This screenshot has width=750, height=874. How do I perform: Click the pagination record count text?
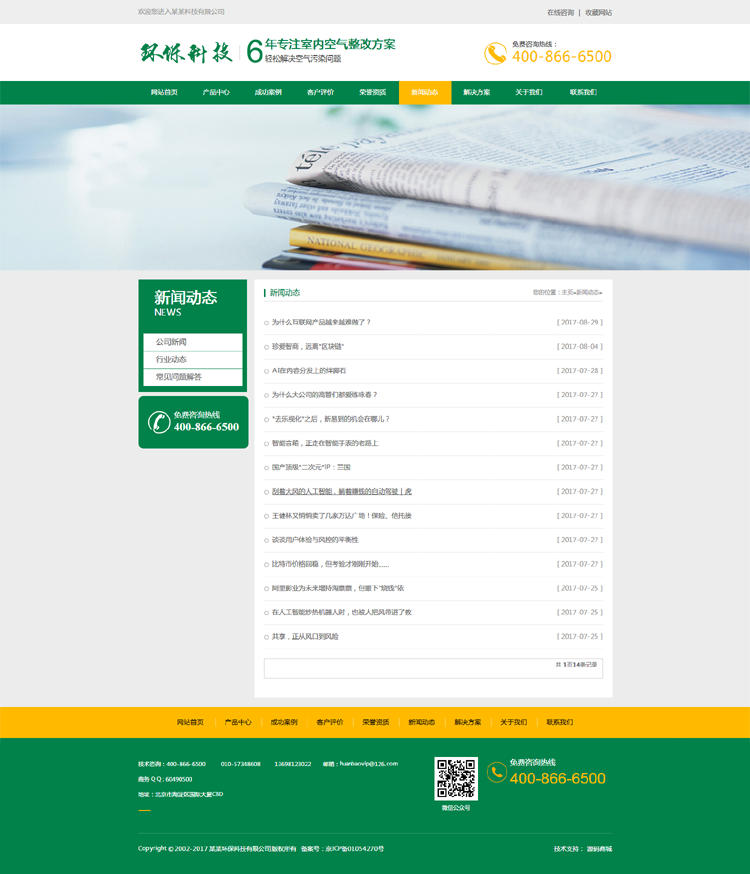(576, 664)
